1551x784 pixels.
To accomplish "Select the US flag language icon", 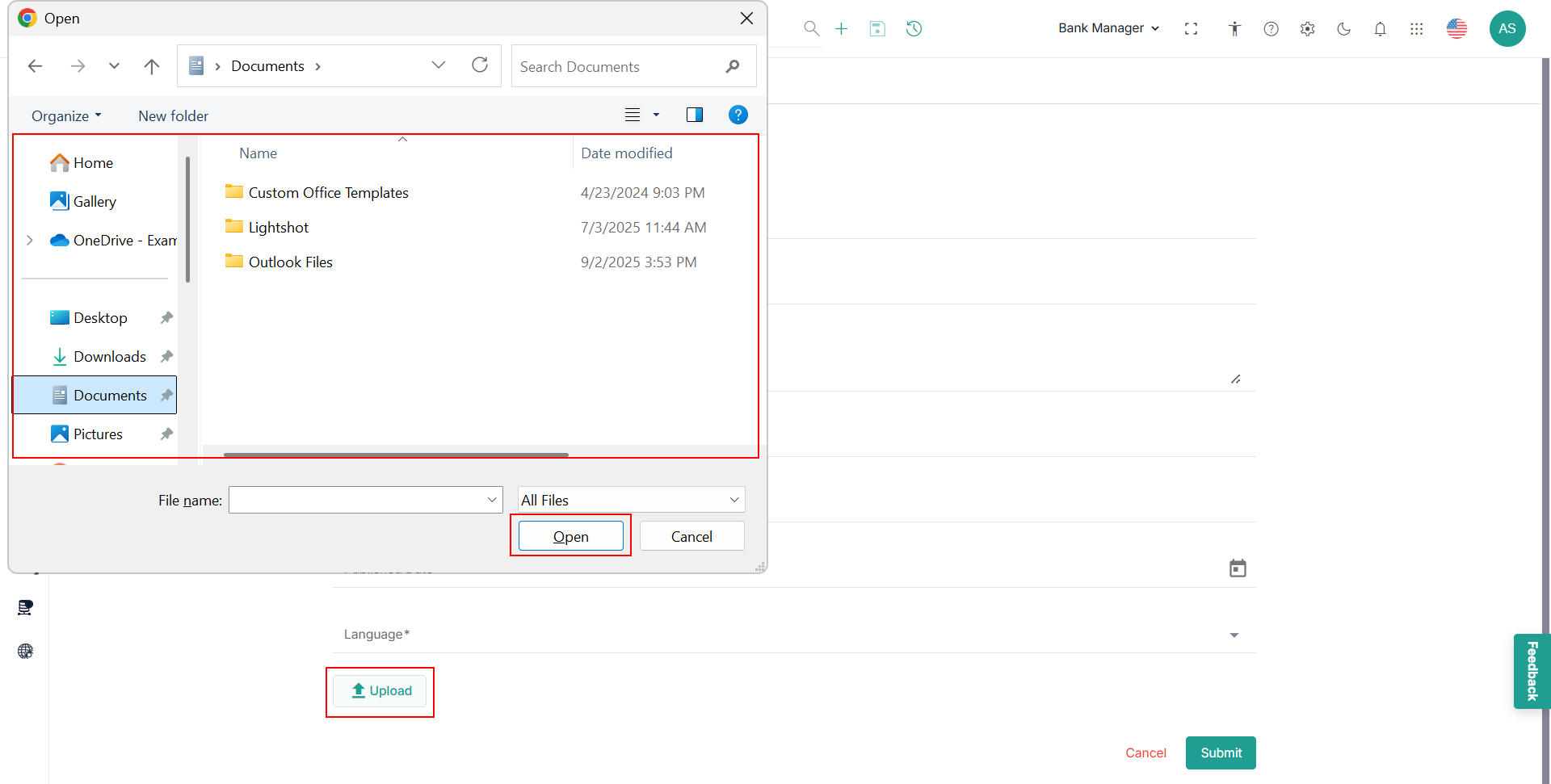I will pos(1456,29).
